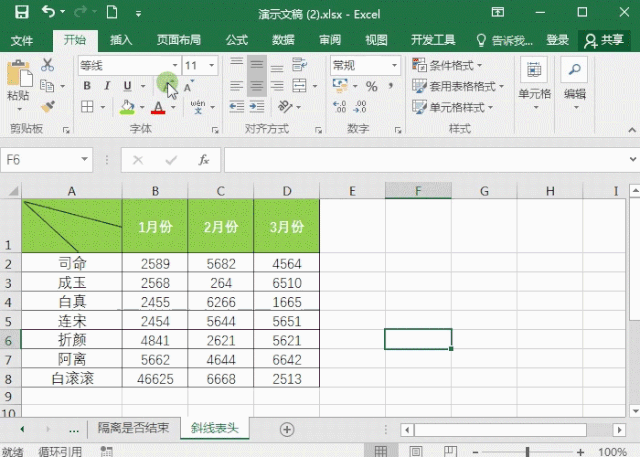Align text to middle vertically
The image size is (640, 457).
point(257,64)
